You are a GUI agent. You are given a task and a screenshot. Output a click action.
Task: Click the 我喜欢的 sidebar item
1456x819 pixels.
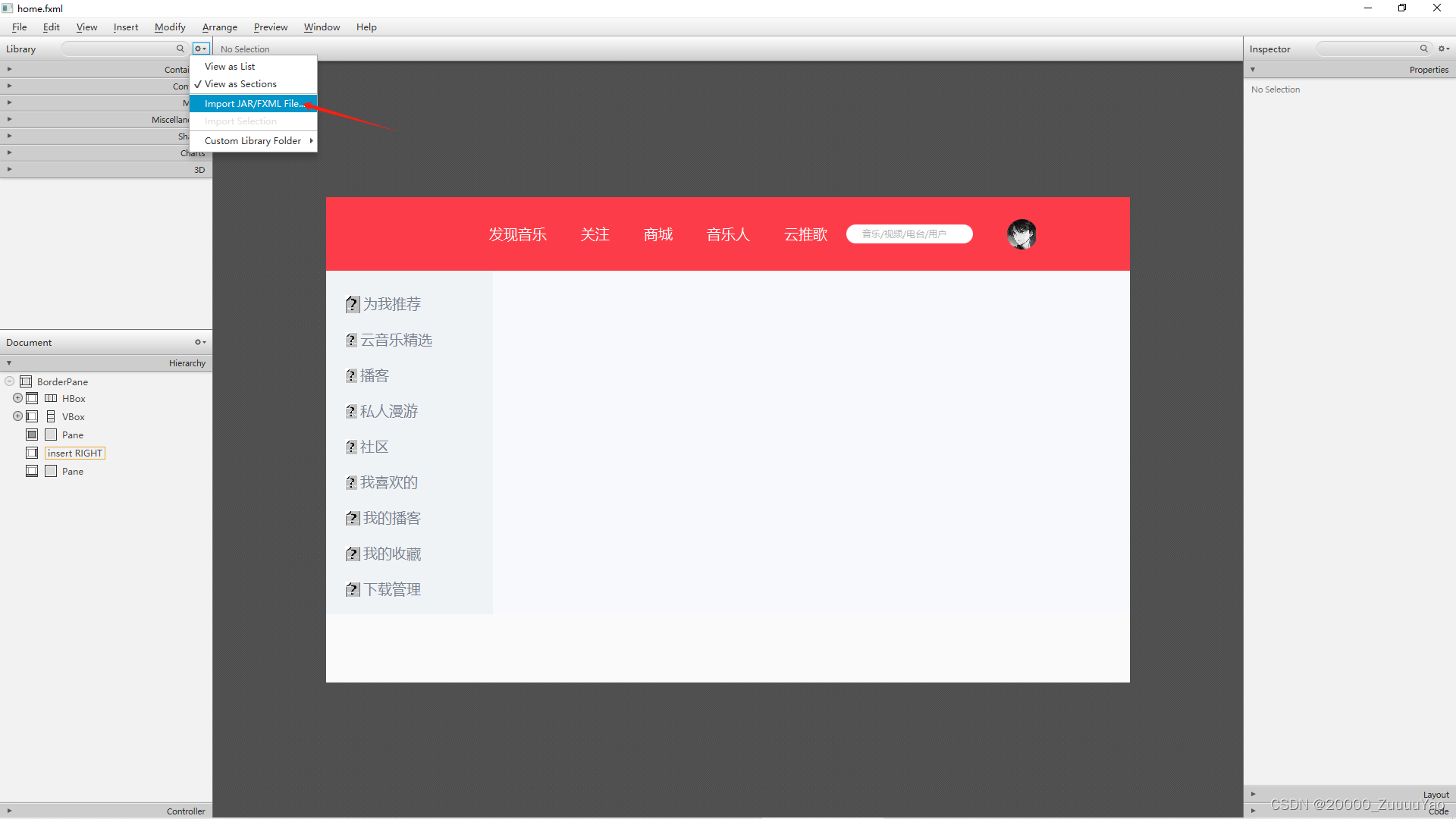388,482
